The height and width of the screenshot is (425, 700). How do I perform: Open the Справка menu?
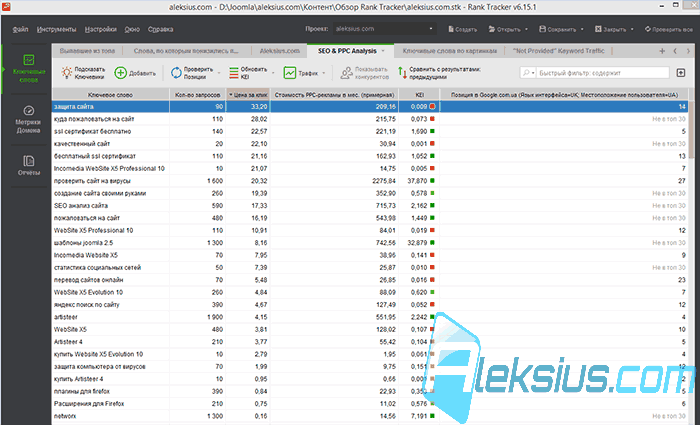point(160,29)
